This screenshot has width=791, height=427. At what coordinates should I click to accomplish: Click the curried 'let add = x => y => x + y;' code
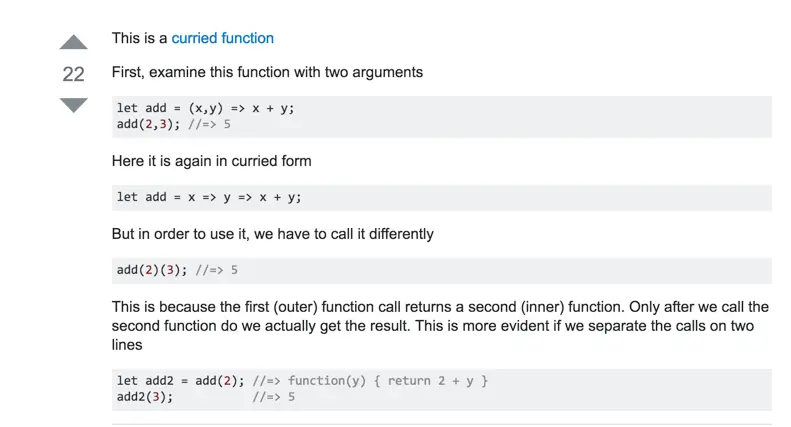(209, 197)
